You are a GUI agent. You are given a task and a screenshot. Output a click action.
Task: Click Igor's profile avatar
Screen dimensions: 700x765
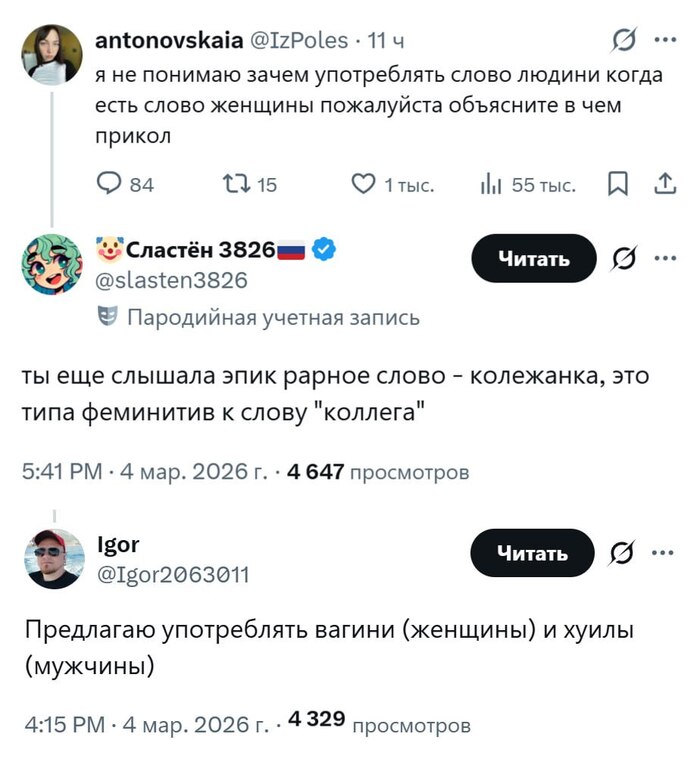pos(52,558)
